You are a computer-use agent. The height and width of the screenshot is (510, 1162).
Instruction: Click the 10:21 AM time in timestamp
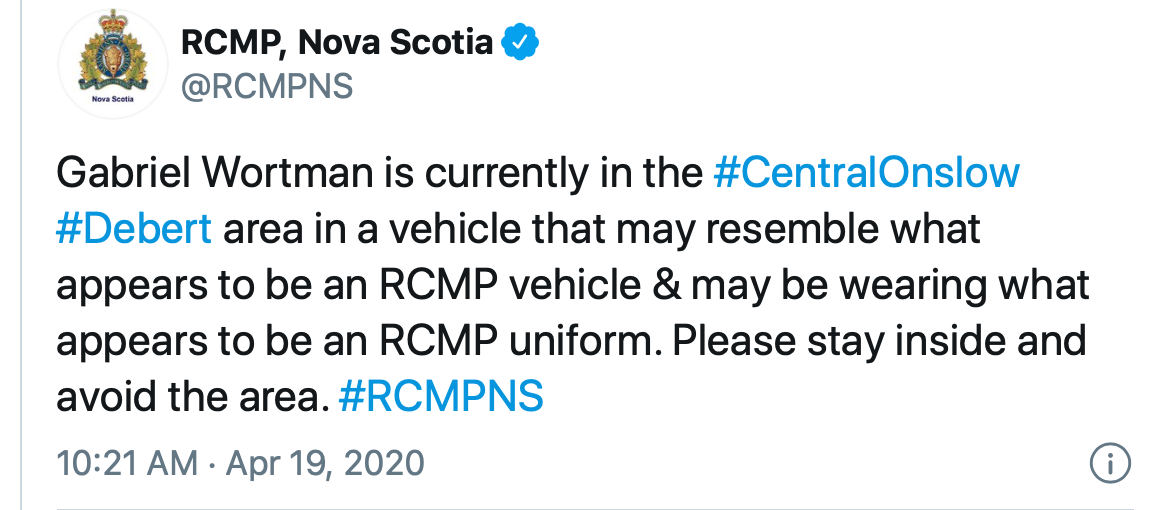(125, 463)
